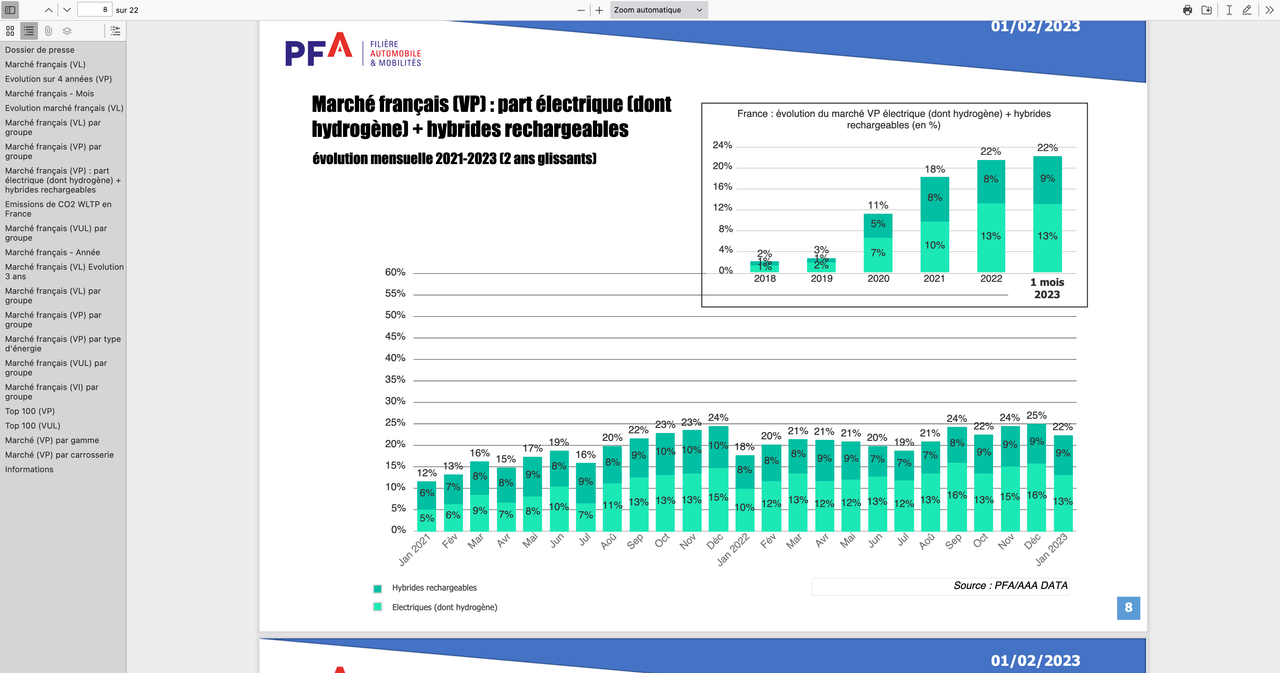Click the page number 8 badge
The height and width of the screenshot is (673, 1280).
[x=1128, y=607]
